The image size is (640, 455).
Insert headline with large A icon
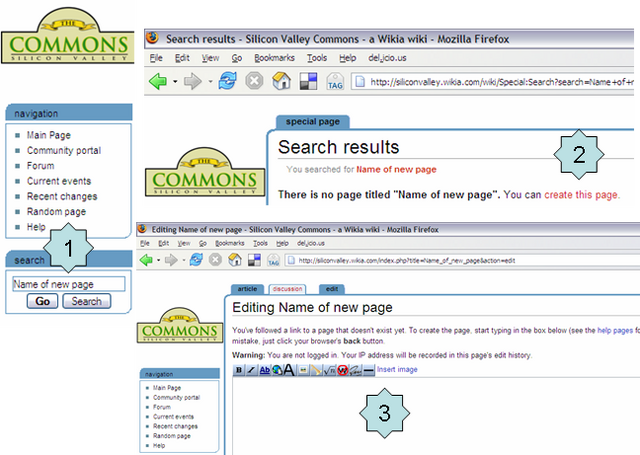point(289,370)
